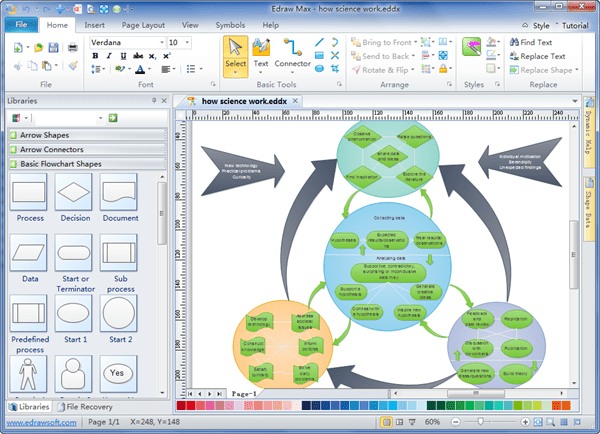Pick the Process shape thumbnail

point(29,192)
